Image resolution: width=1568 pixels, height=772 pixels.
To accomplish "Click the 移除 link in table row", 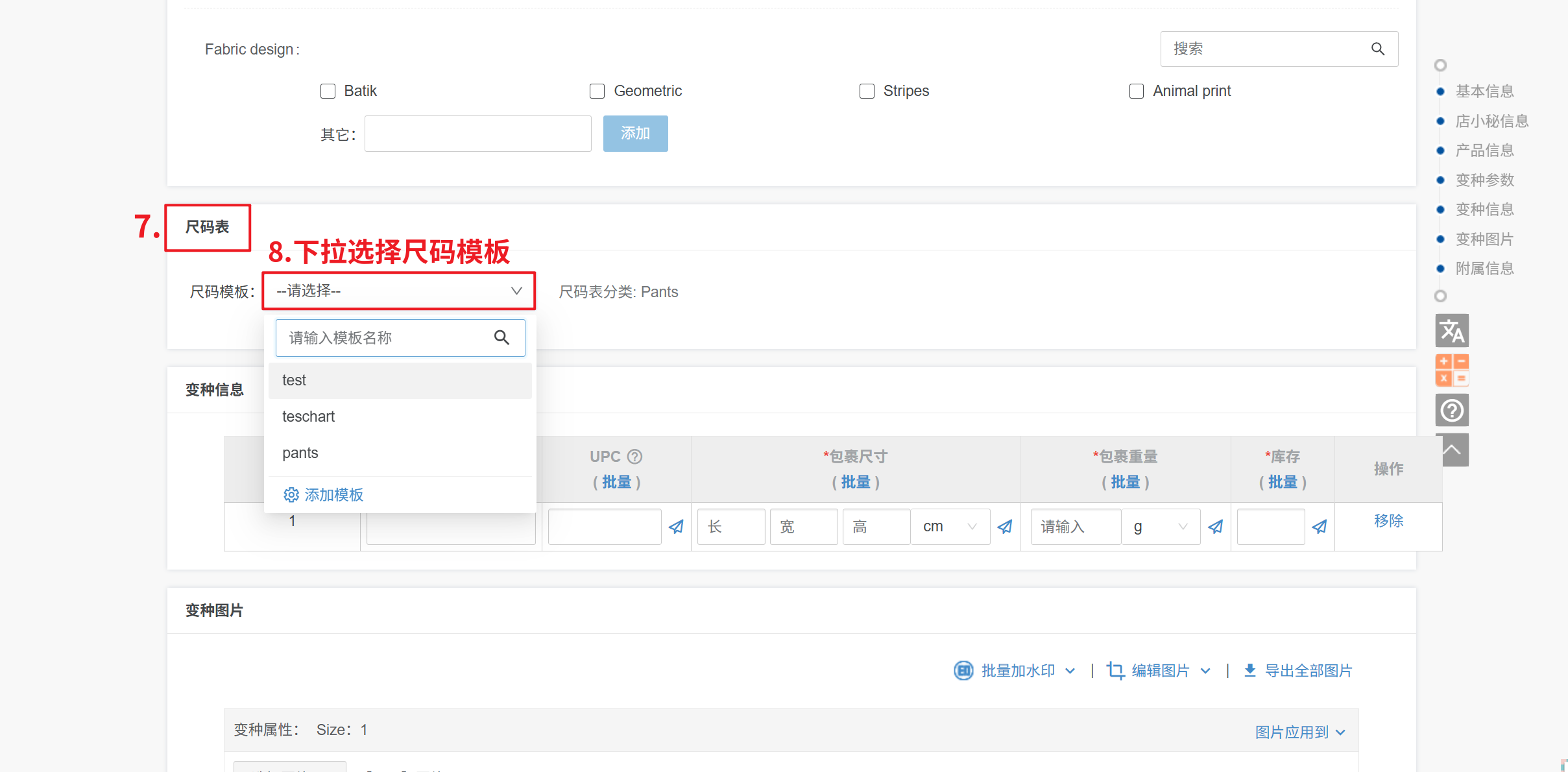I will coord(1388,520).
